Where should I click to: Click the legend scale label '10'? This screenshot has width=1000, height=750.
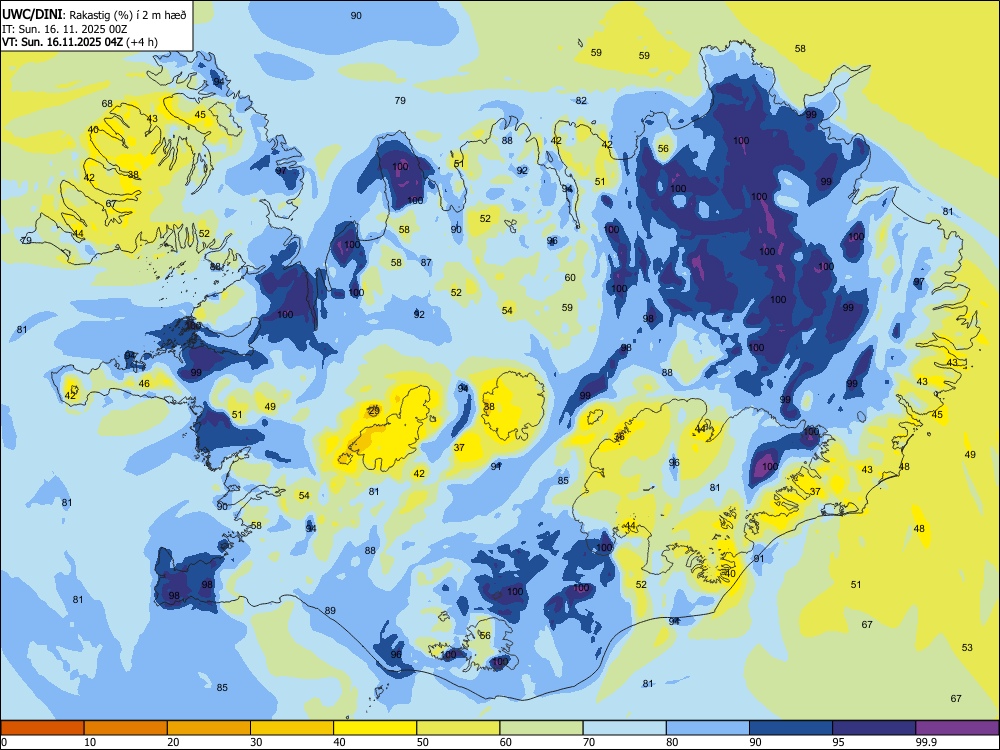90,742
